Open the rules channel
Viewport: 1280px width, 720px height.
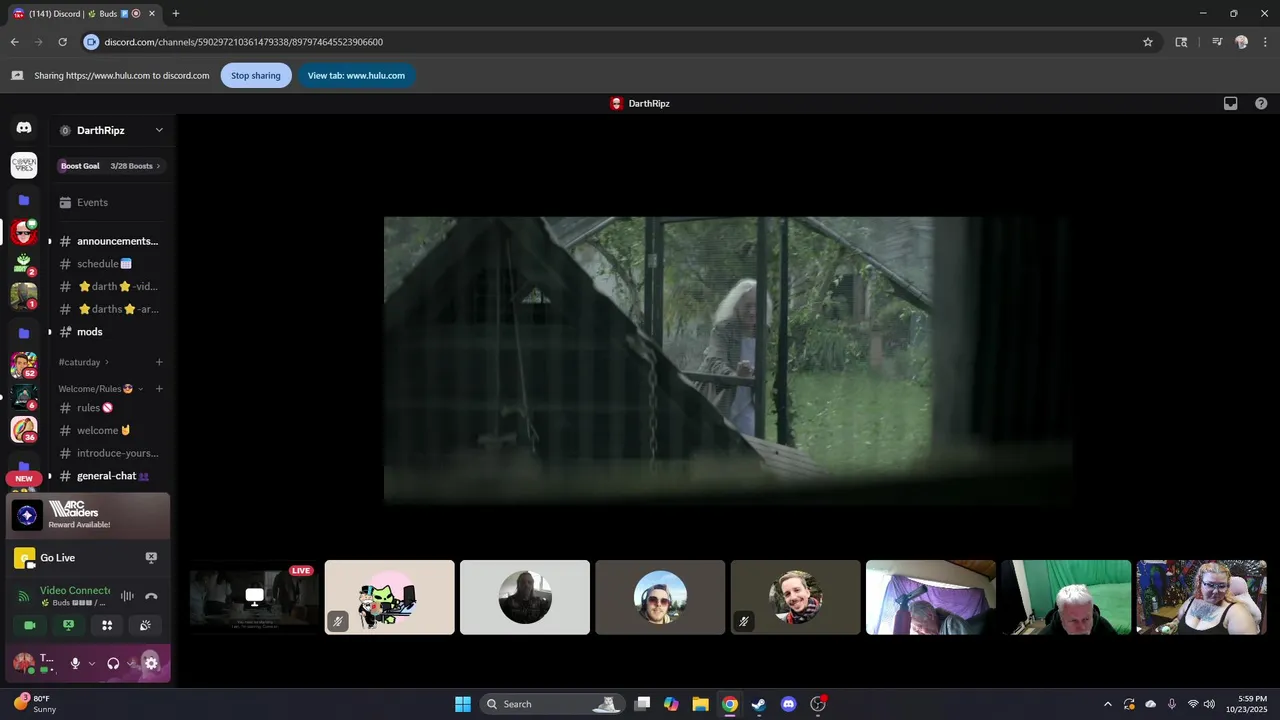(x=112, y=408)
